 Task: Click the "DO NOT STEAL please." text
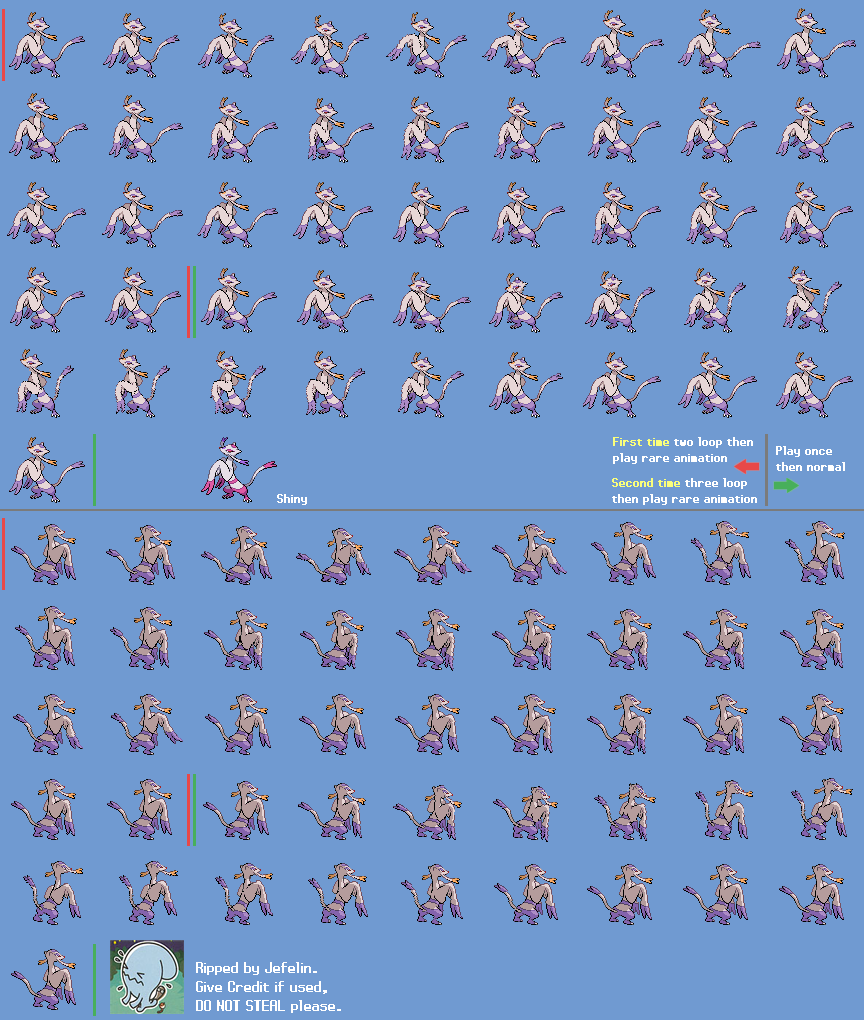(x=268, y=1006)
